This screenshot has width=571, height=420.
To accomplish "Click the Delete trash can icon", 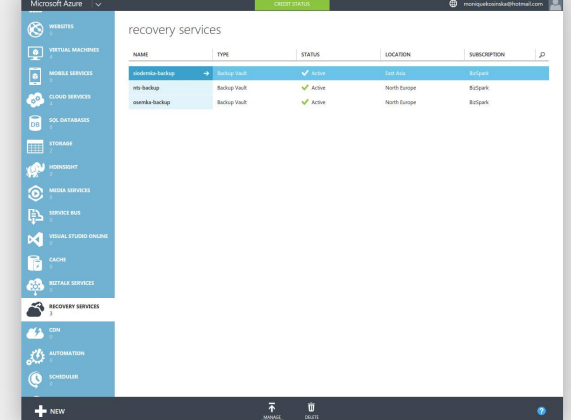I will coord(311,407).
